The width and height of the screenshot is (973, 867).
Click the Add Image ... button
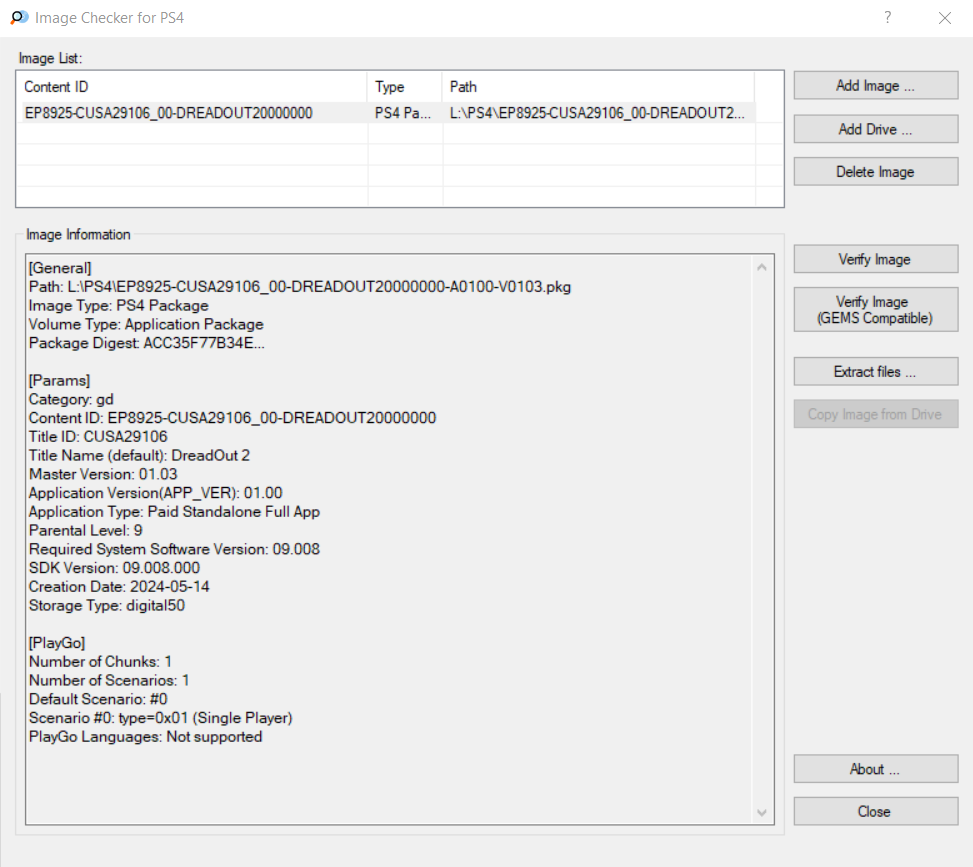tap(876, 86)
